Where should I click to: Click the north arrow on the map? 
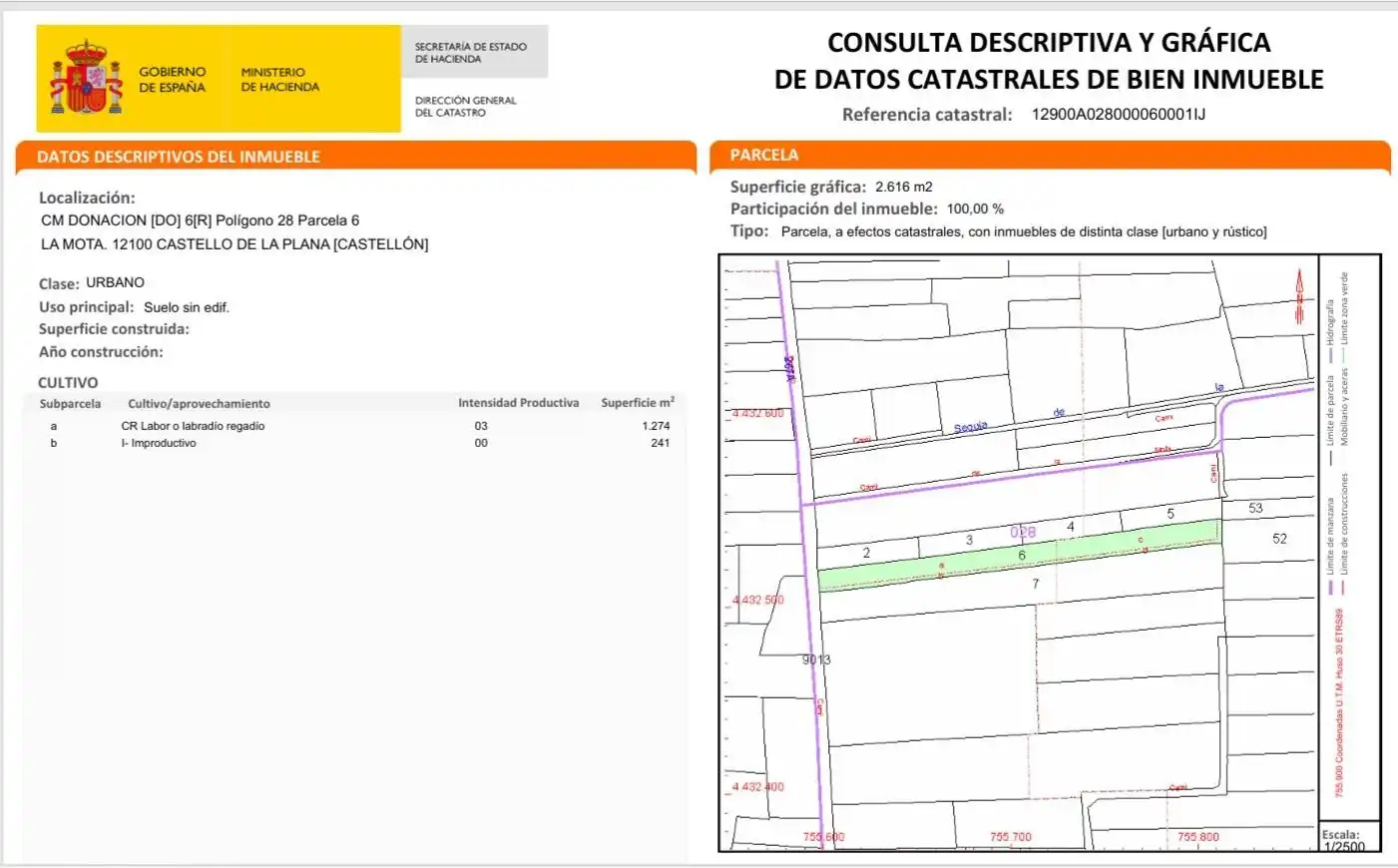[x=1299, y=295]
